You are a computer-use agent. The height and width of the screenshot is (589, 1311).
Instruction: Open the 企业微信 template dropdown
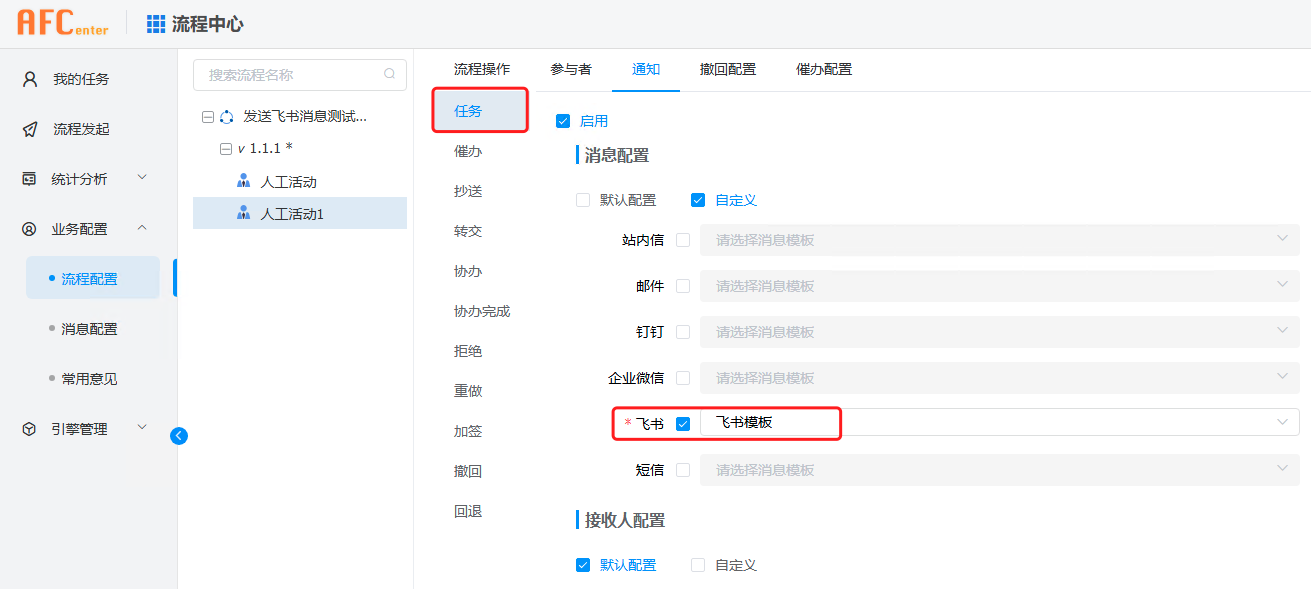pos(1000,378)
